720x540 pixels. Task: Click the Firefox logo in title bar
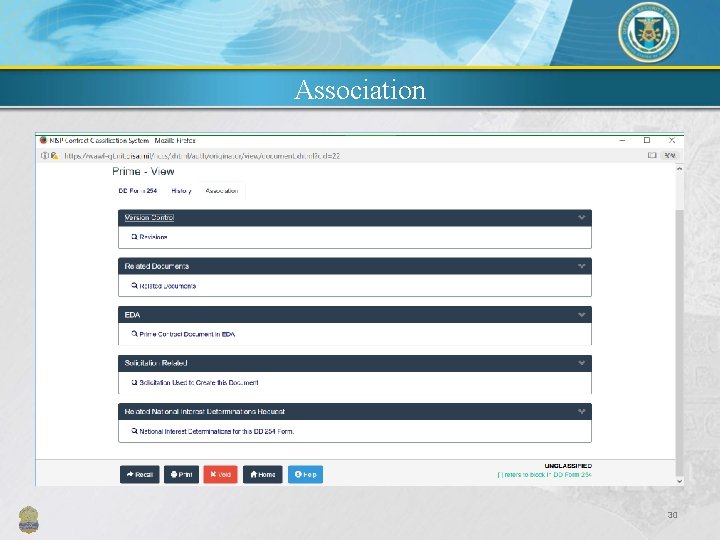43,140
